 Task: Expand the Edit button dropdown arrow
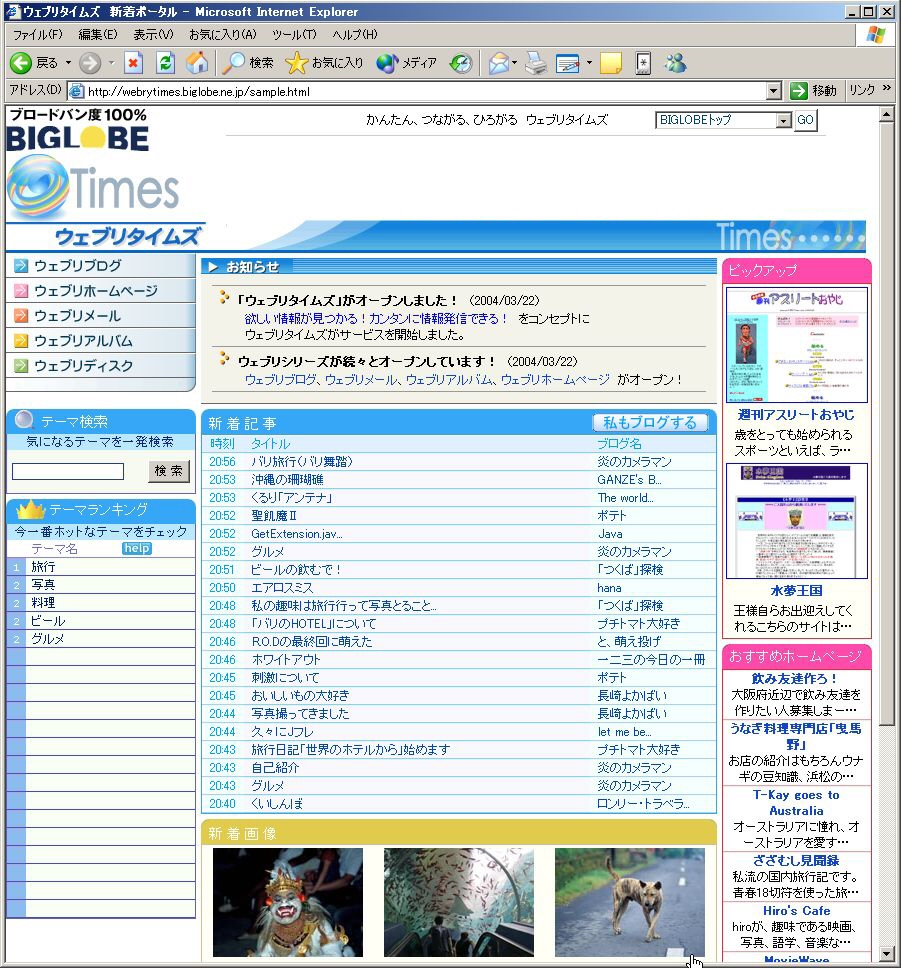(589, 62)
